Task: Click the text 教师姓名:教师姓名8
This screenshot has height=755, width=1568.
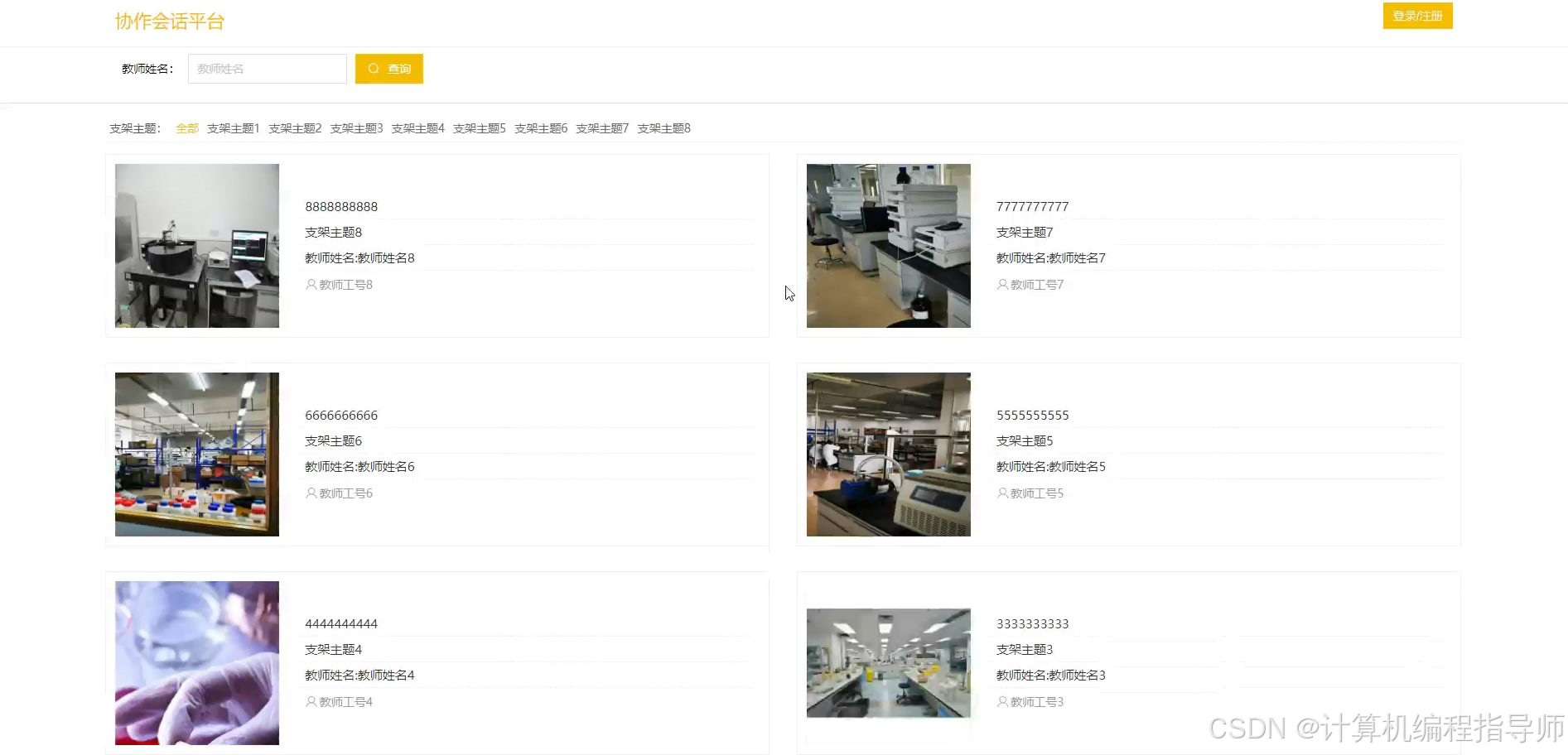Action: click(359, 258)
